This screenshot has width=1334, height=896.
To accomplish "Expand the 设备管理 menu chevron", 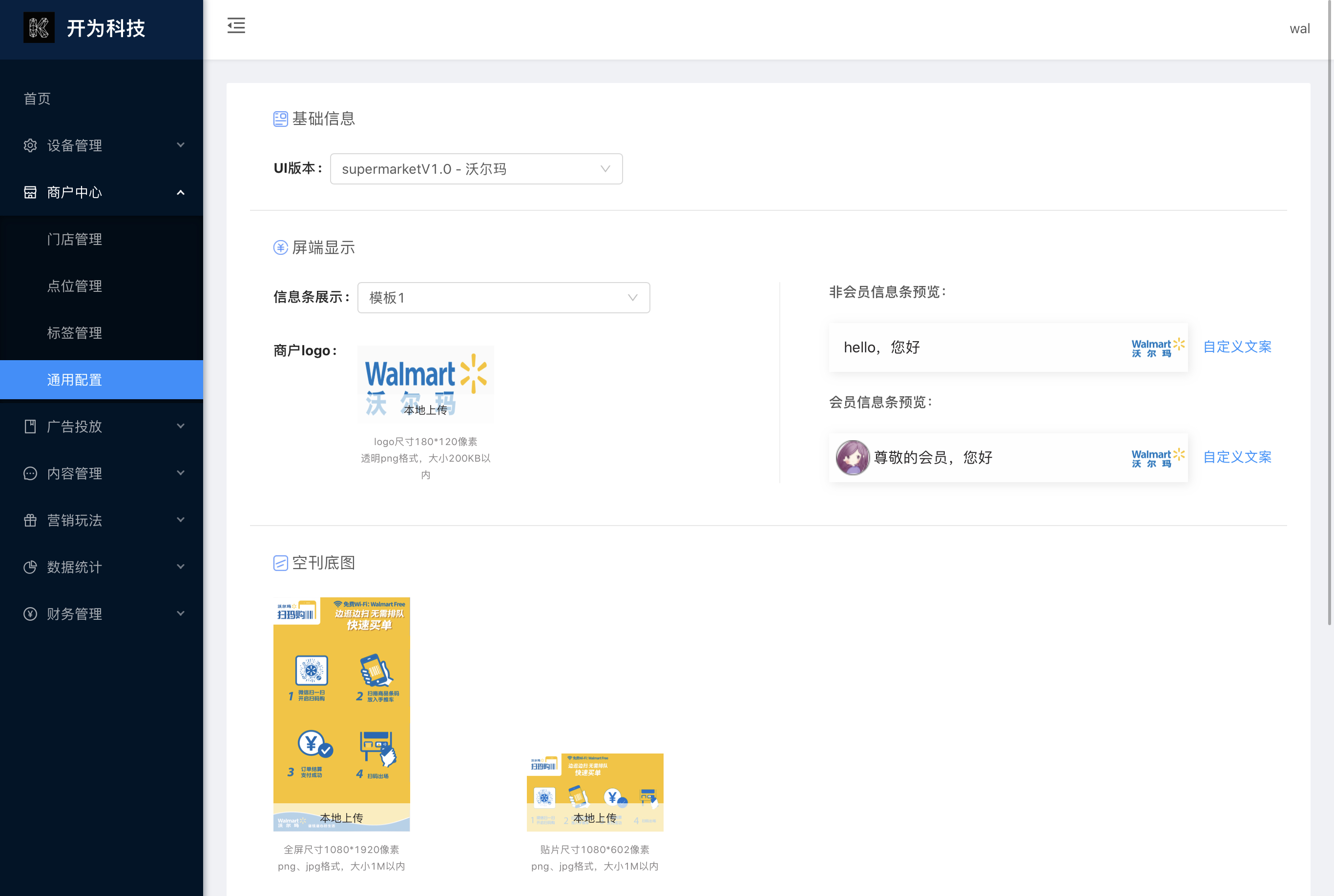I will [x=181, y=145].
